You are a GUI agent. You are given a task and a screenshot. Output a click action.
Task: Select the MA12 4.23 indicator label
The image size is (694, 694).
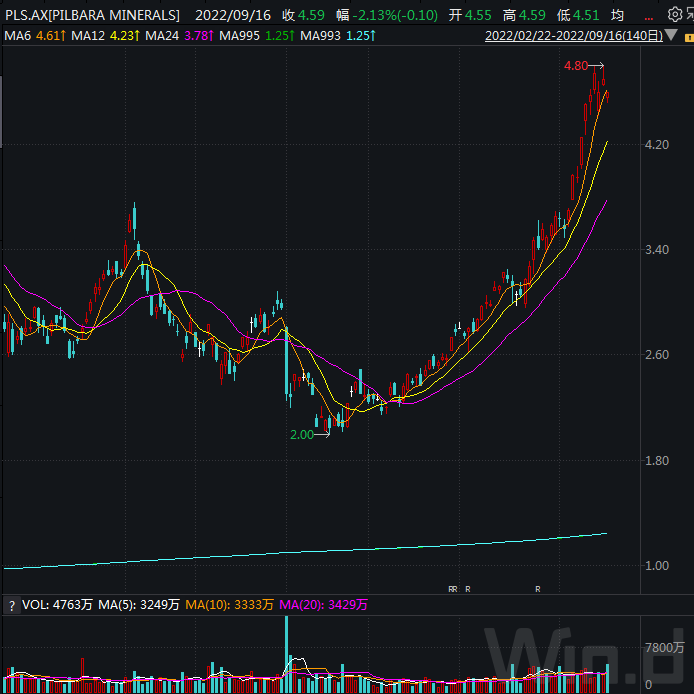pos(105,35)
